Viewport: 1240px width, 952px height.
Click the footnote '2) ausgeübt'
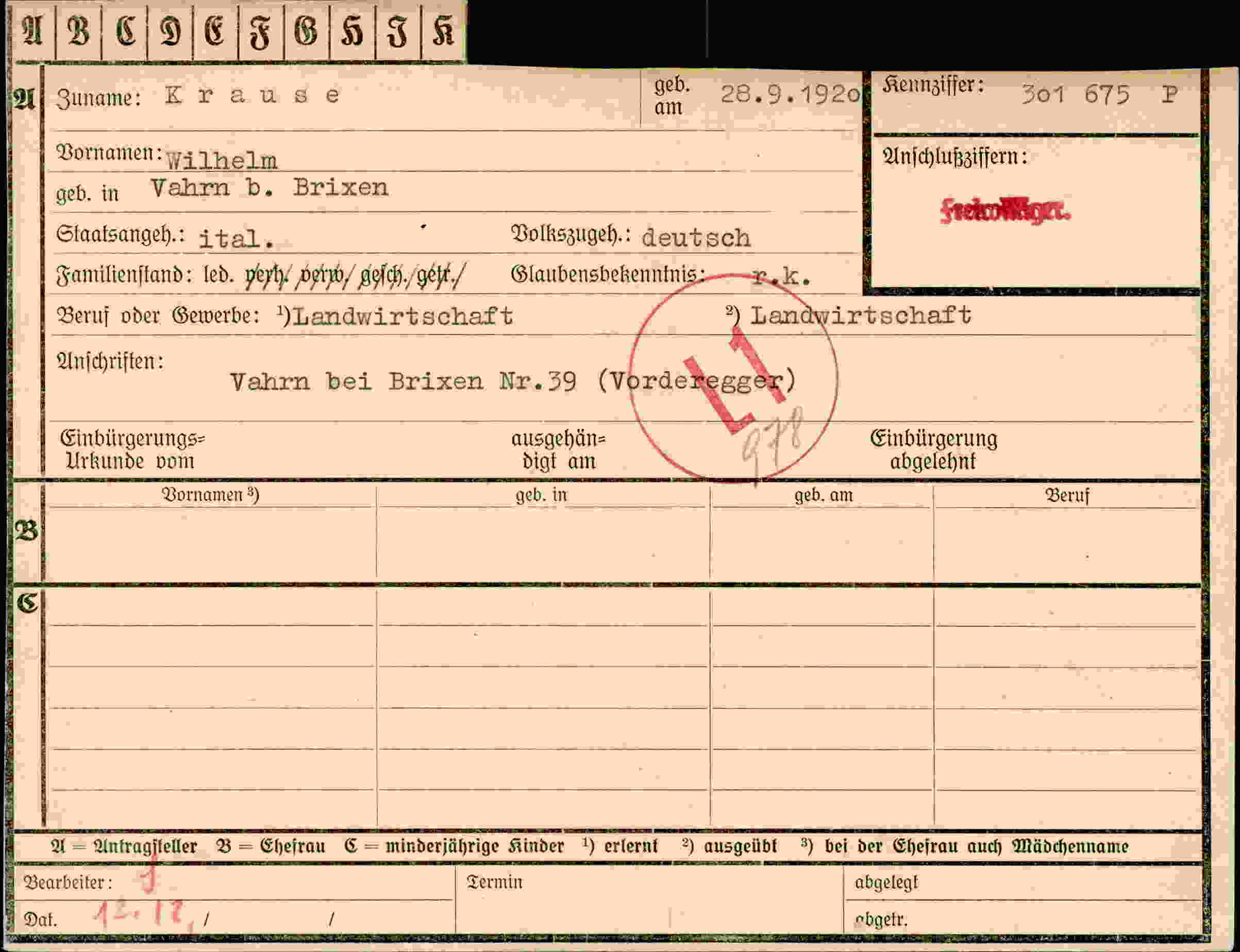point(730,846)
